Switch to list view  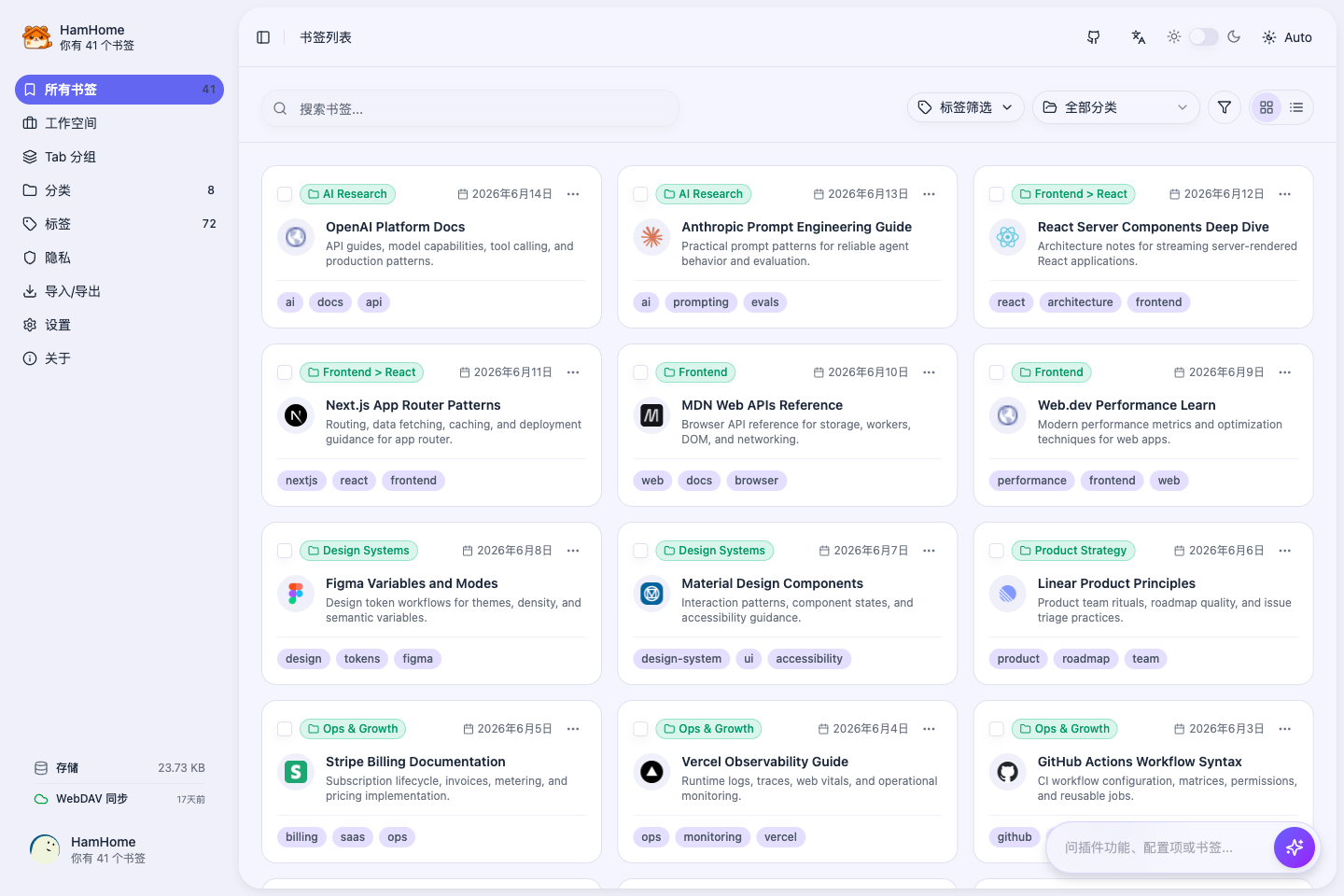(x=1296, y=107)
